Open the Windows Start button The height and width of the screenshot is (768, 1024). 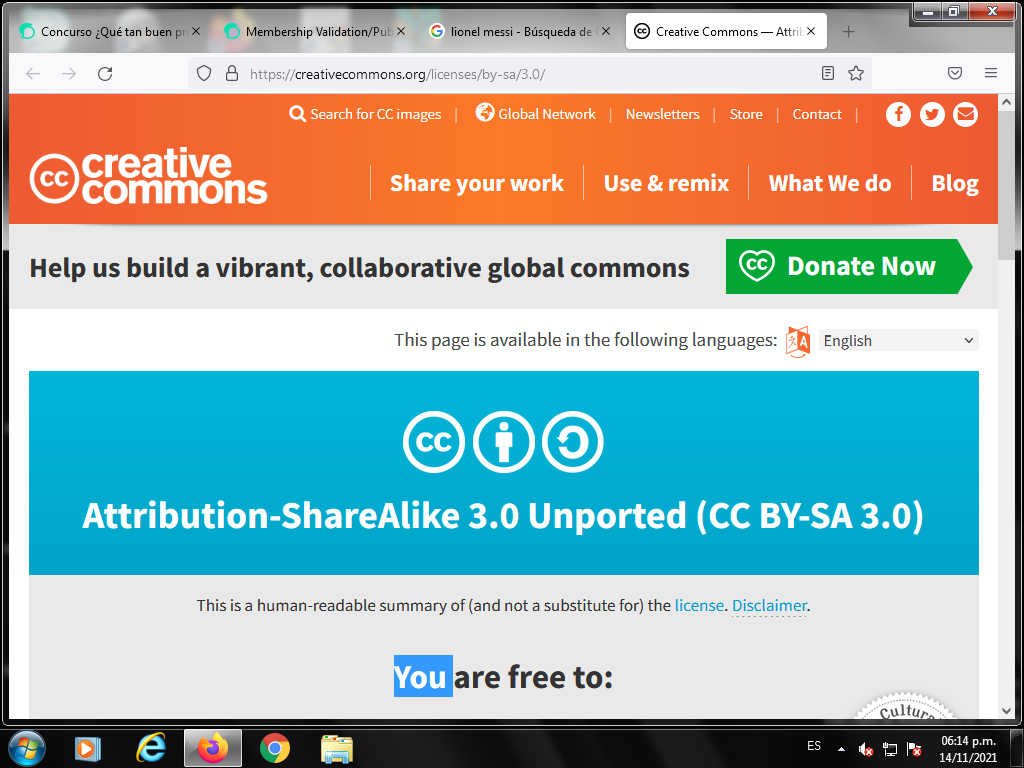[26, 748]
